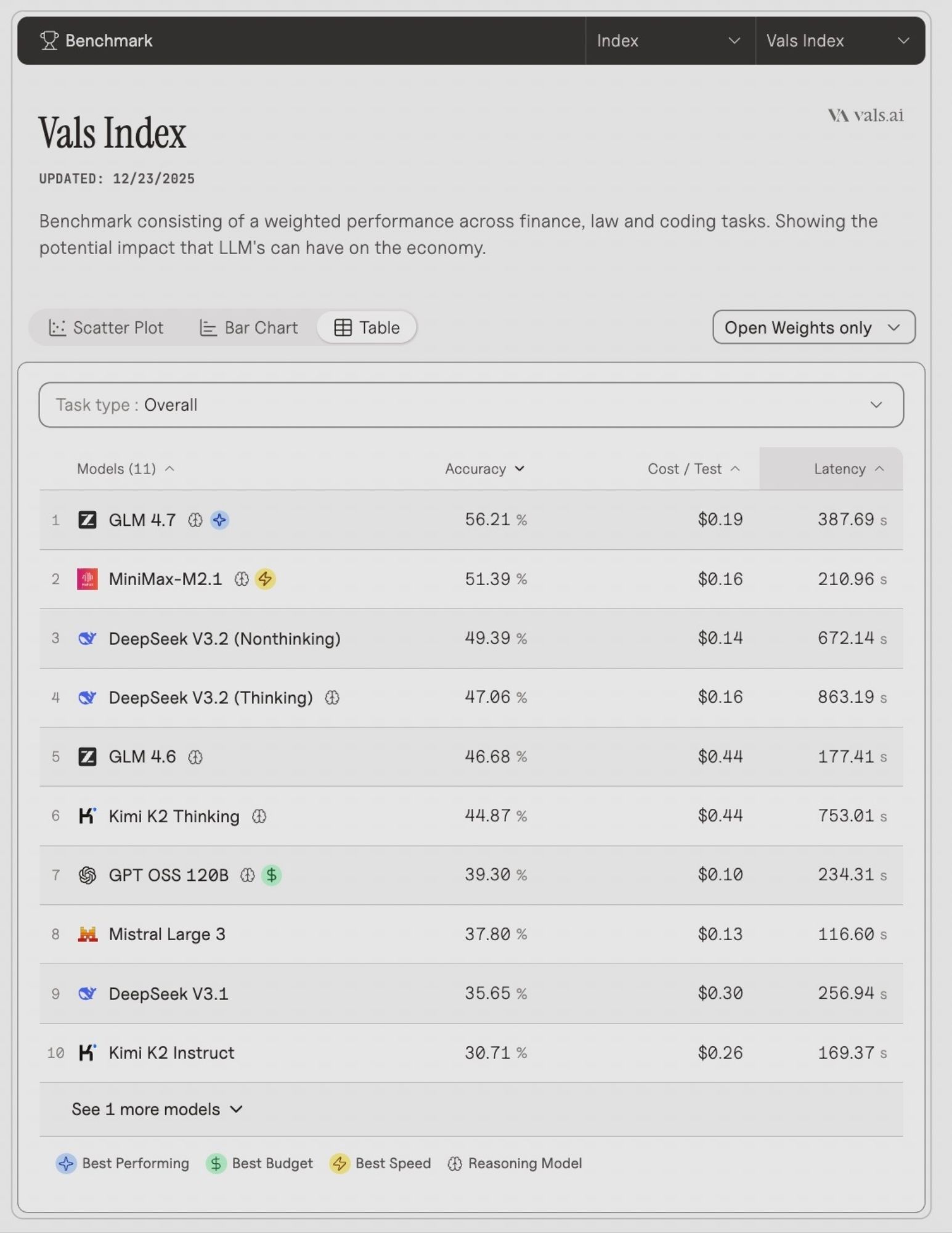952x1233 pixels.
Task: Click the Best Performing badge beside GLM 4.7
Action: point(219,520)
